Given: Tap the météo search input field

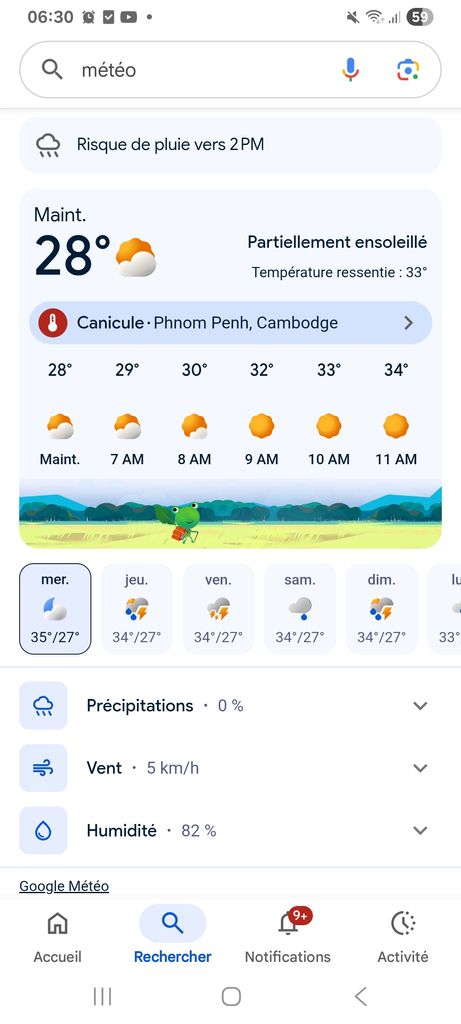Looking at the screenshot, I should tap(202, 70).
